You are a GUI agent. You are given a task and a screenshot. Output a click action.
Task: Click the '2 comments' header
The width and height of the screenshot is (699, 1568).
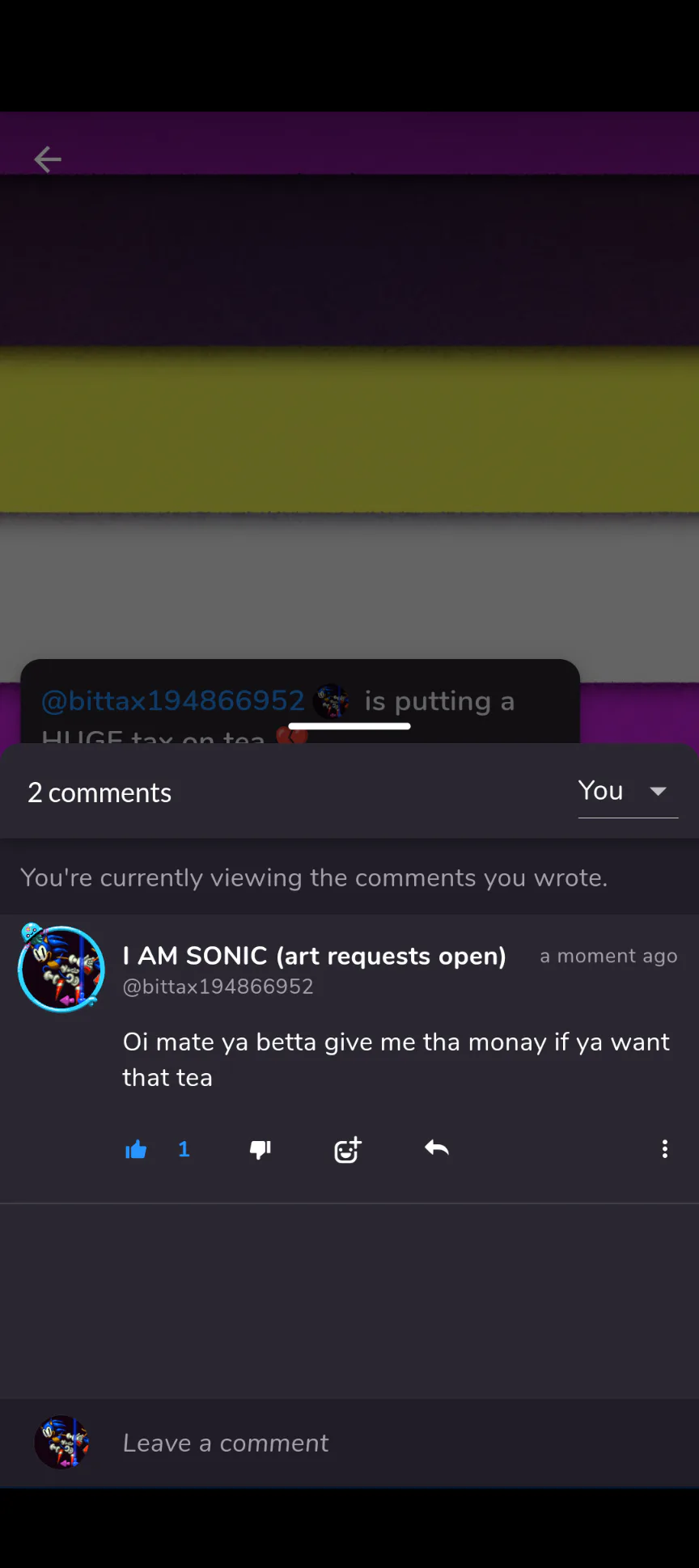[100, 792]
